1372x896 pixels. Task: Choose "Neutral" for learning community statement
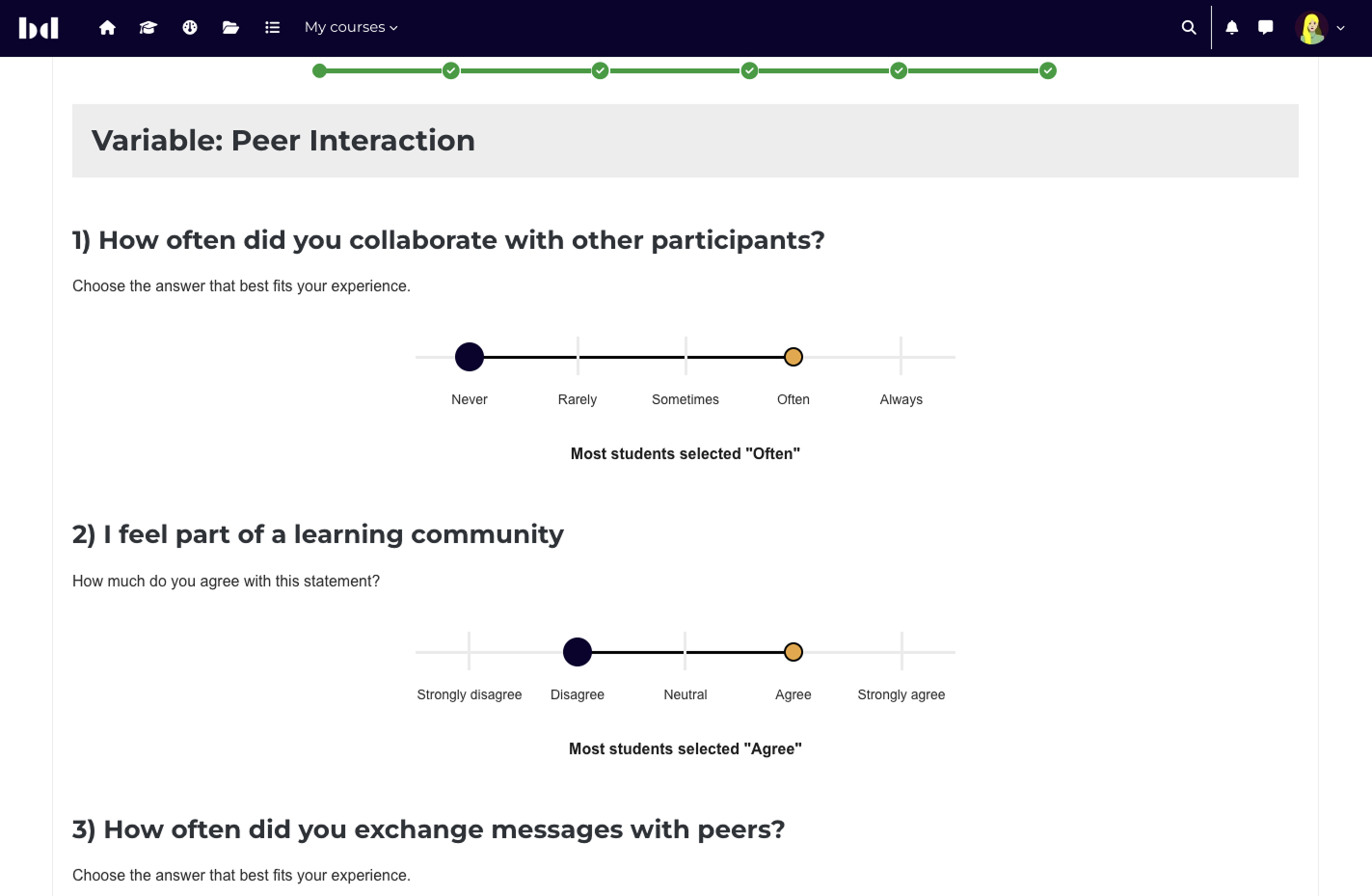click(x=686, y=652)
